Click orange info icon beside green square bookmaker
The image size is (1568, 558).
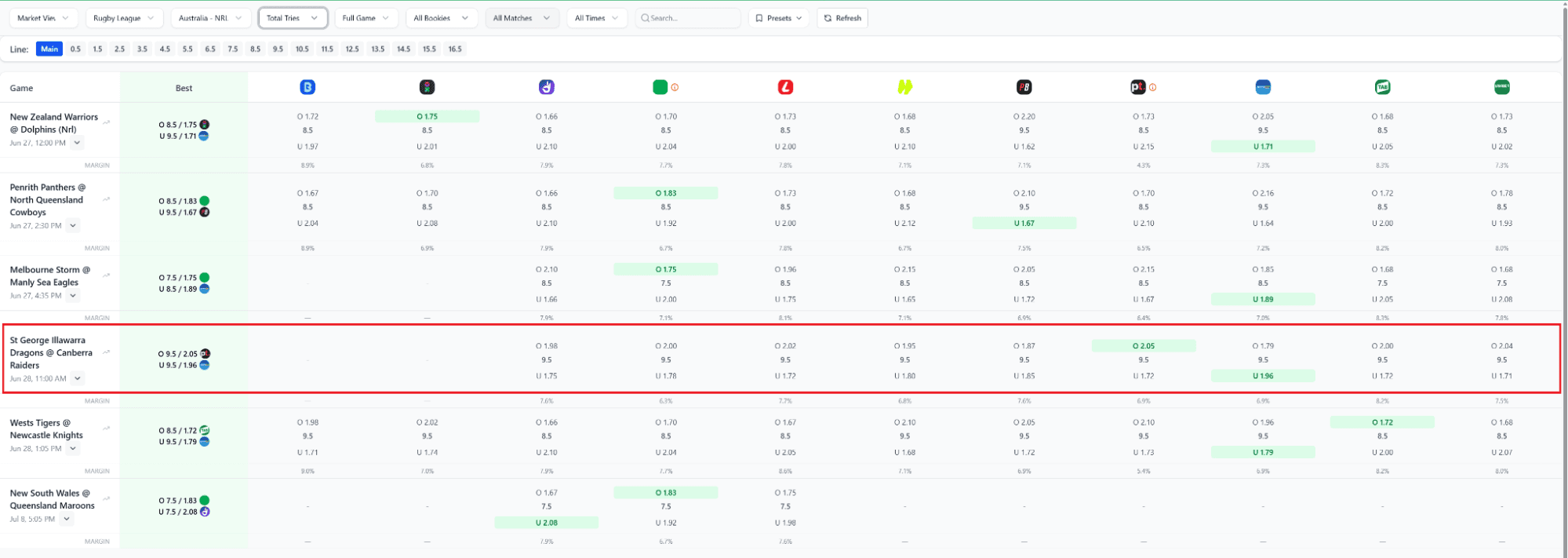pyautogui.click(x=675, y=87)
